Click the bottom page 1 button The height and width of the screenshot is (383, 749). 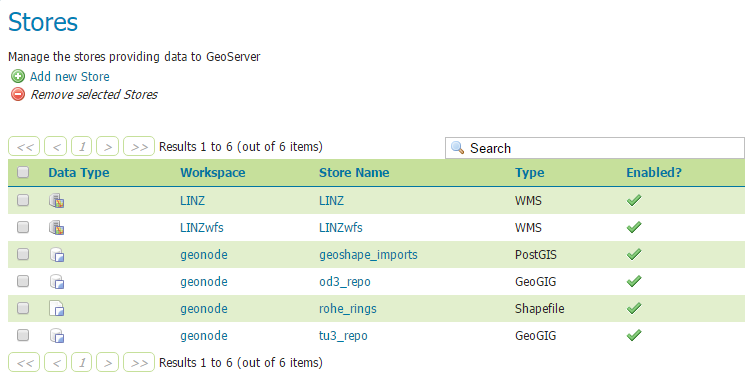81,362
